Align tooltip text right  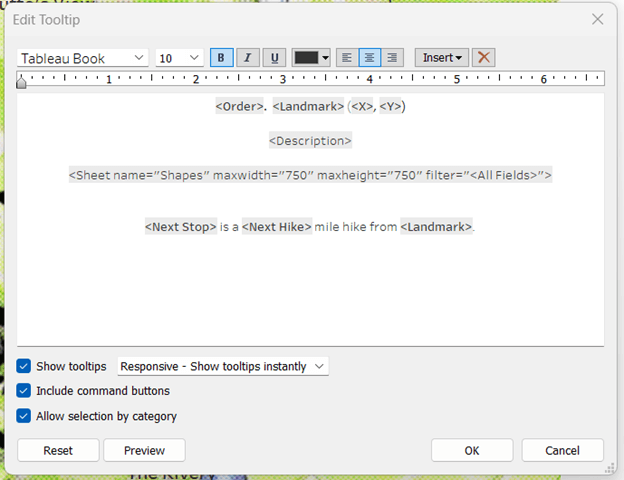pyautogui.click(x=392, y=58)
